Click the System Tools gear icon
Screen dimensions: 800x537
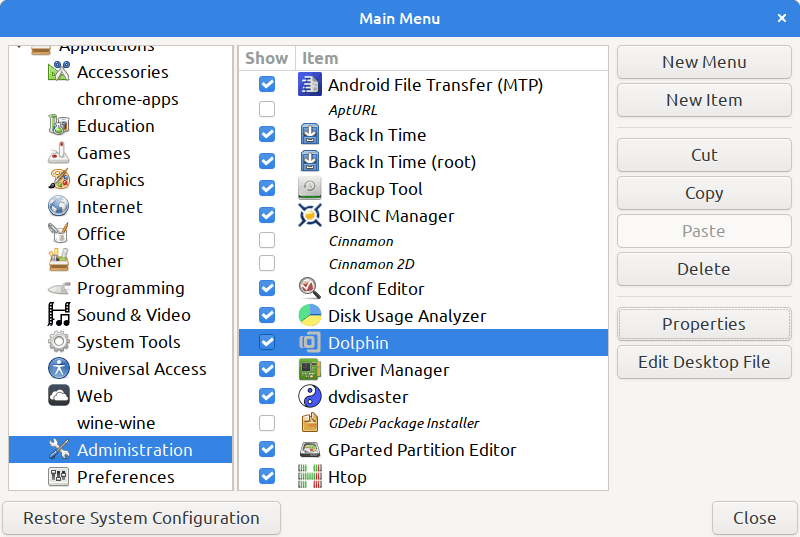[59, 342]
